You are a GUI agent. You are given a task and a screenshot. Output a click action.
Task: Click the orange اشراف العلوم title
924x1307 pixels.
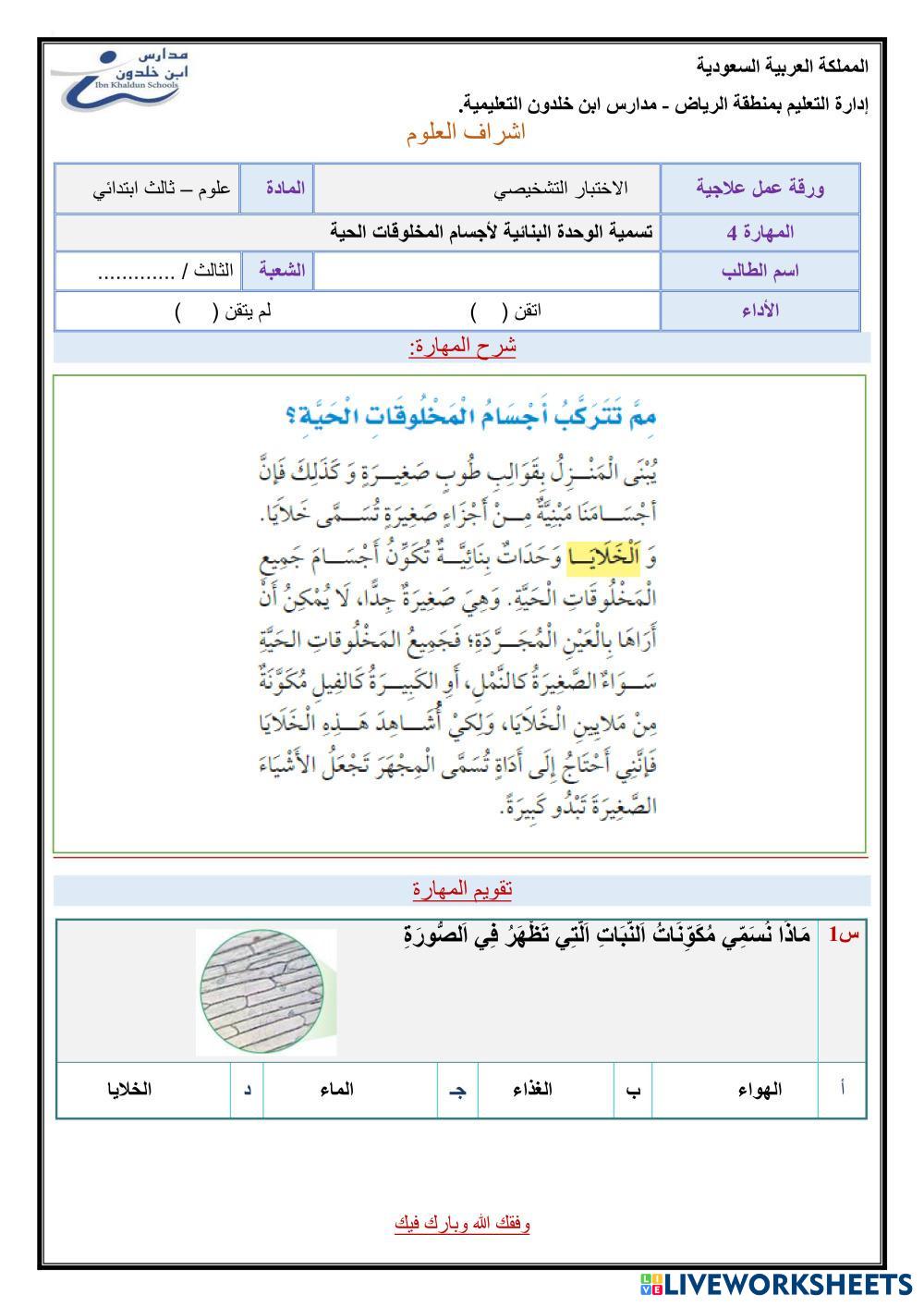(x=466, y=133)
